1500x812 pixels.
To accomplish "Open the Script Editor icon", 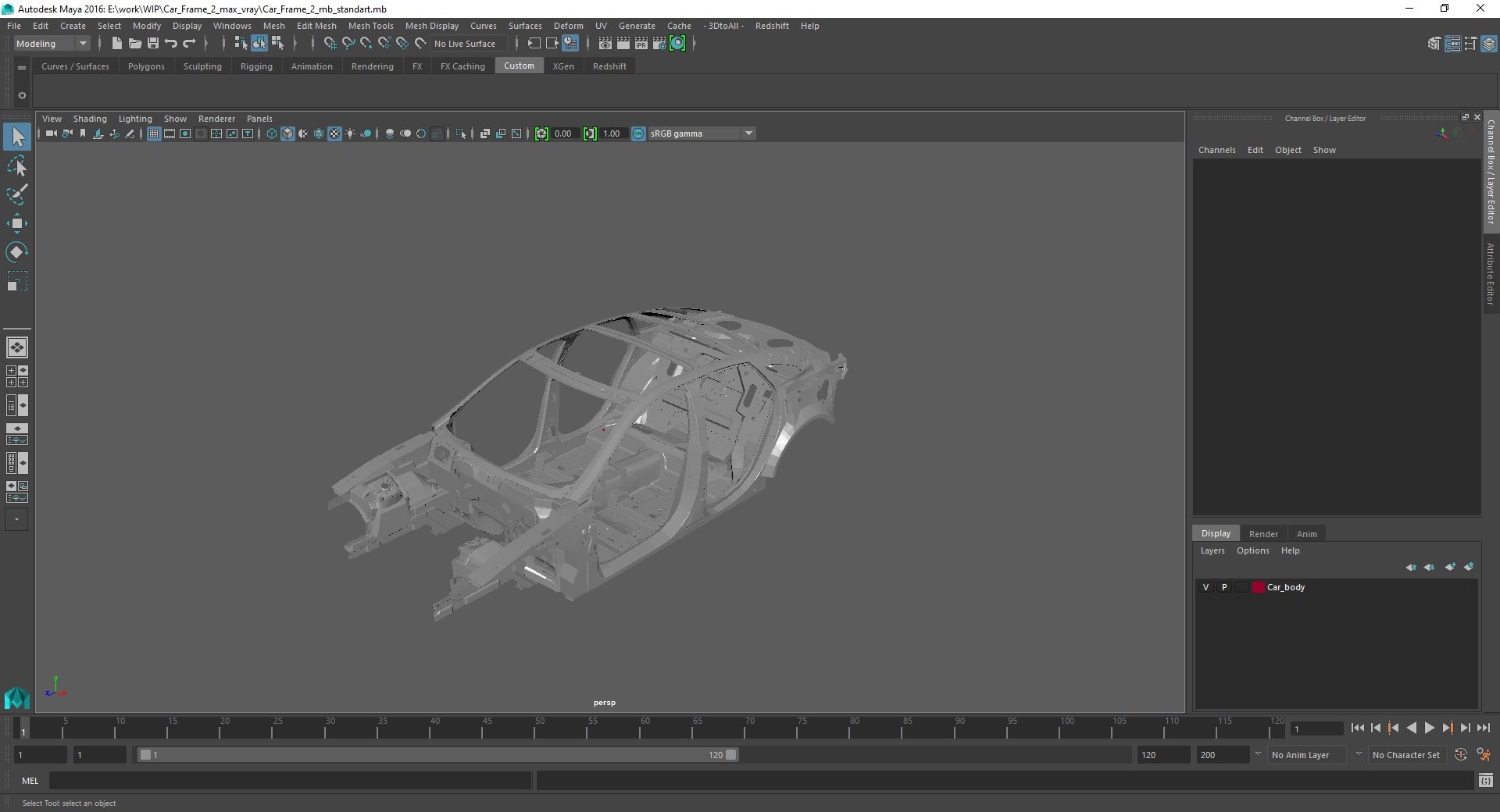I will 1486,780.
